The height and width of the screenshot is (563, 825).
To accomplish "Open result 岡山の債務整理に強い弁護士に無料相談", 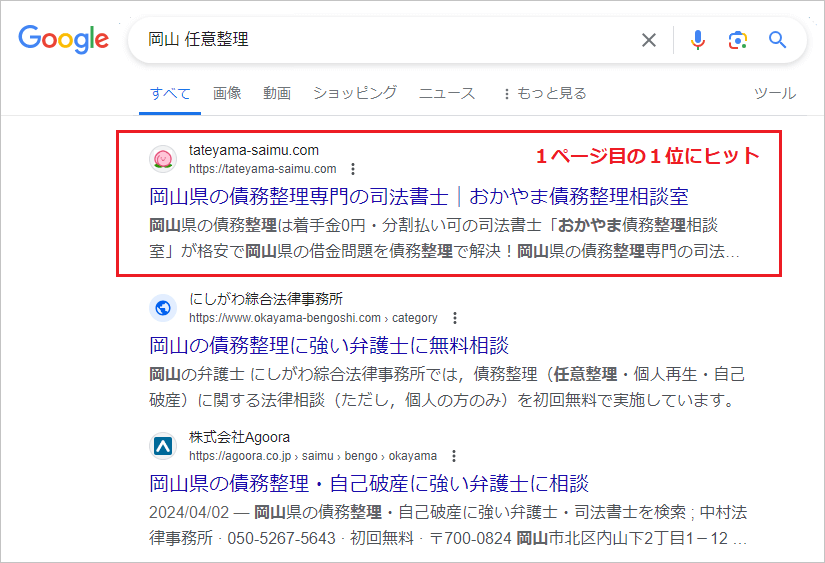I will tap(329, 346).
